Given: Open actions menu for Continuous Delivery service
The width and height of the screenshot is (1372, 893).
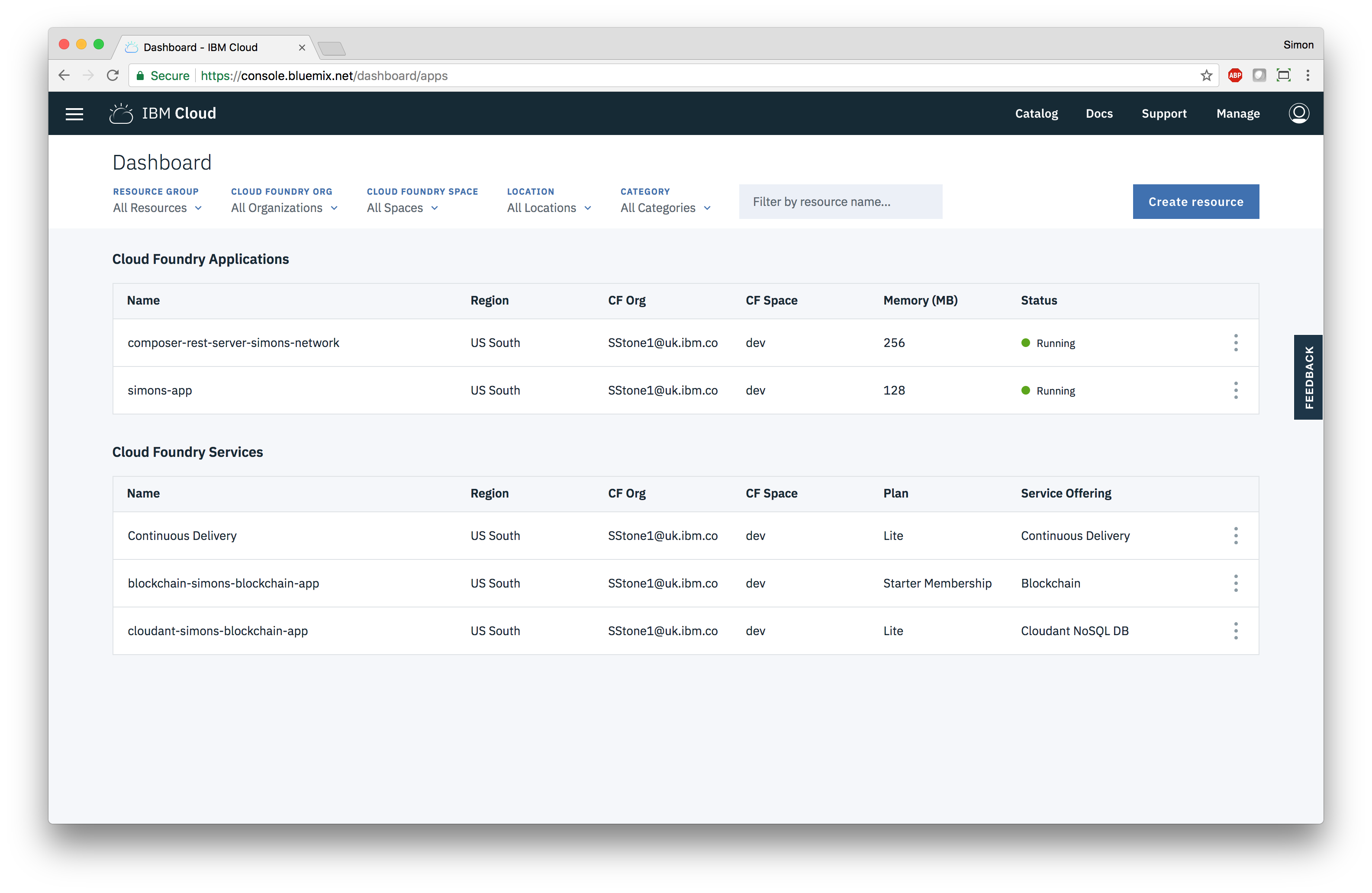Looking at the screenshot, I should (1235, 536).
